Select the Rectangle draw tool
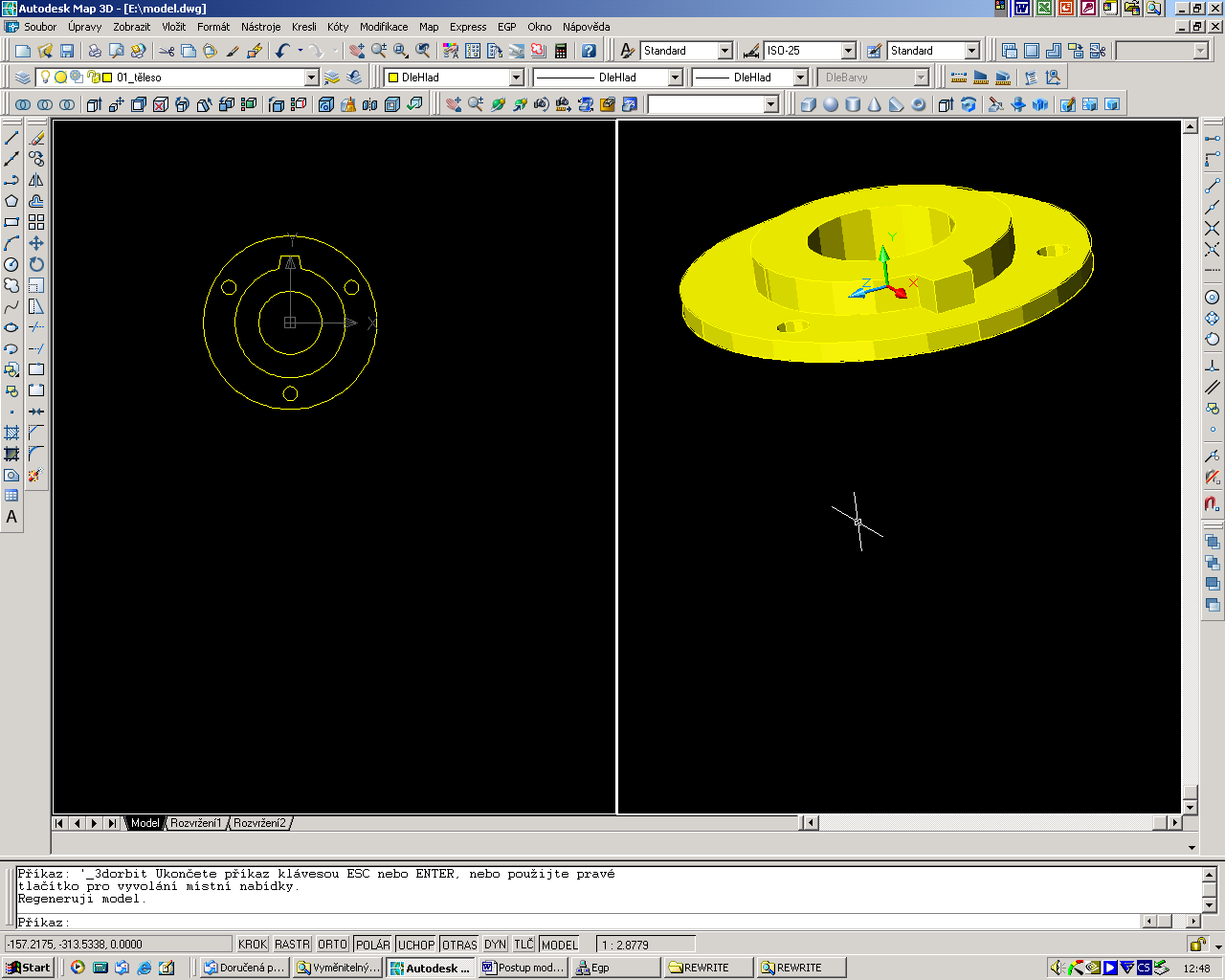Viewport: 1225px width, 980px height. click(x=11, y=223)
